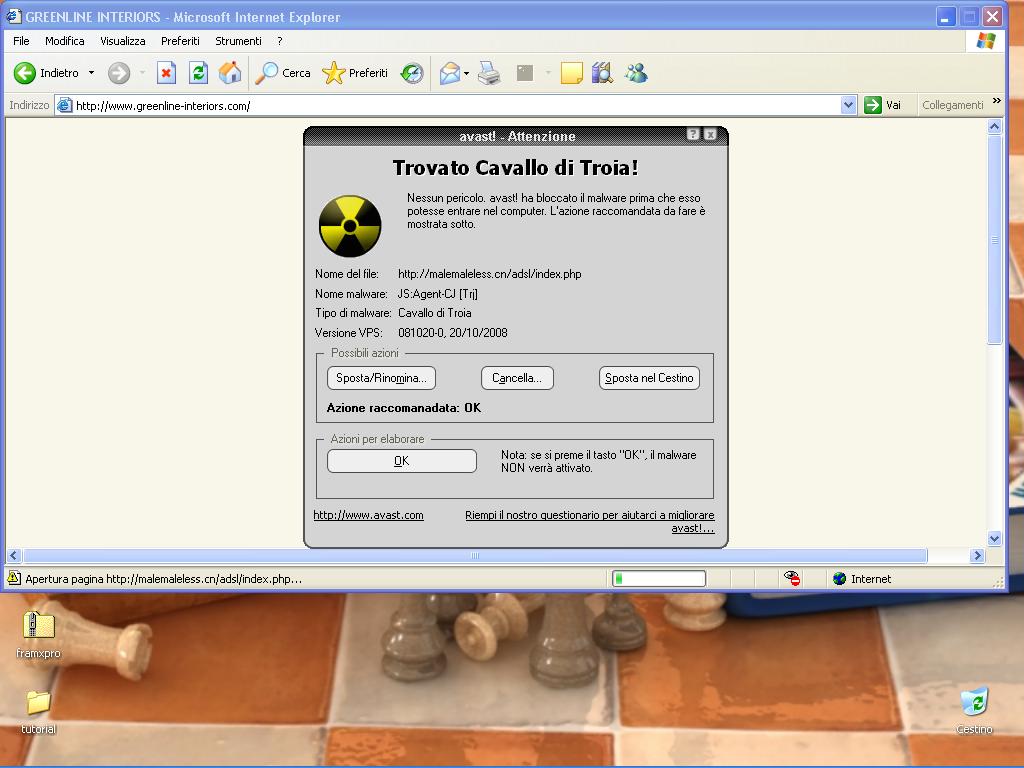Click the page loading progress bar
This screenshot has height=768, width=1024.
[659, 579]
